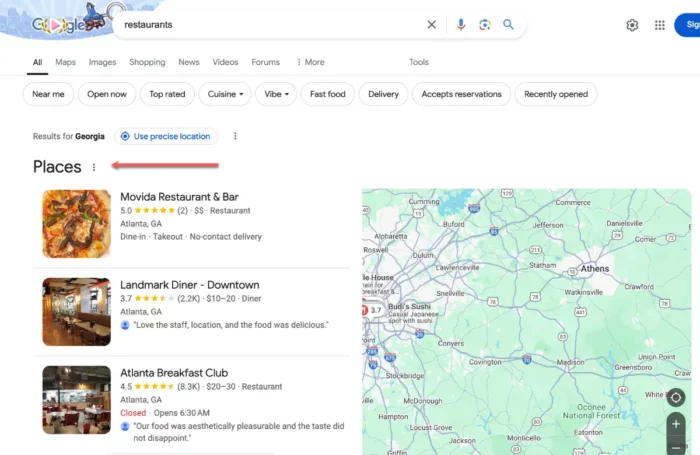This screenshot has height=455, width=700.
Task: Click Budi's Sushi label on map
Action: tap(409, 307)
